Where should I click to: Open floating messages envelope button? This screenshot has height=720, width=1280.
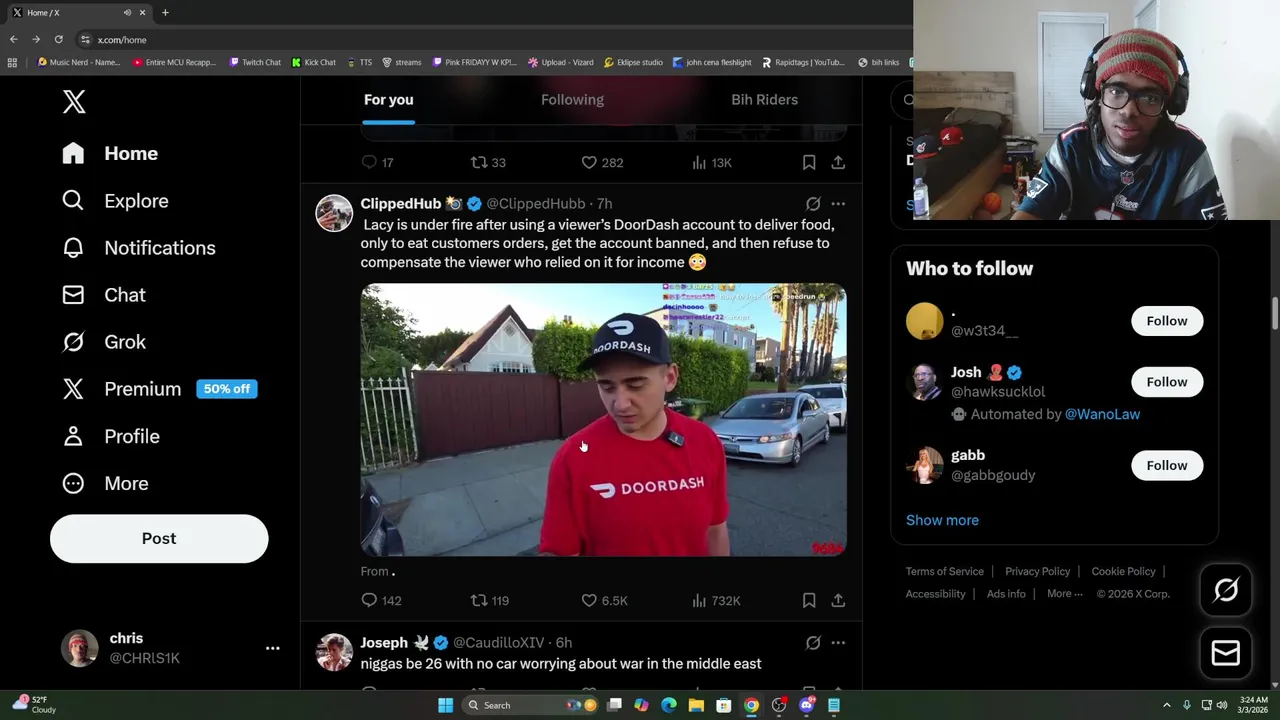[x=1226, y=653]
